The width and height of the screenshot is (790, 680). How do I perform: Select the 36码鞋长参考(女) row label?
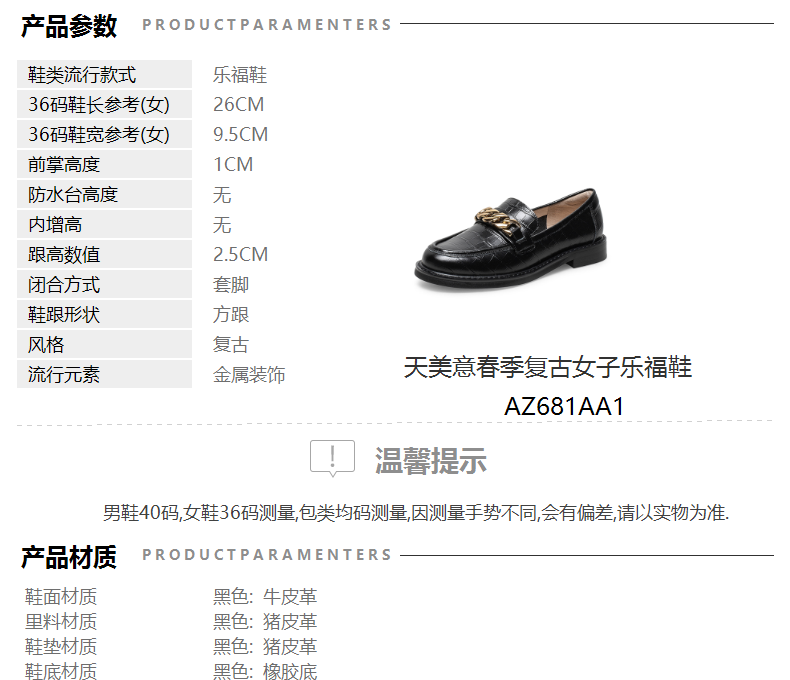pos(99,105)
